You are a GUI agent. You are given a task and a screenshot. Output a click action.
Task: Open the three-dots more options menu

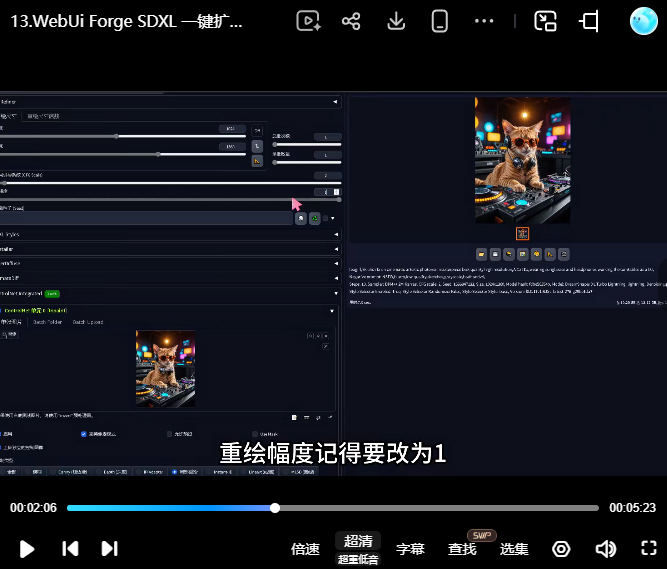(484, 21)
